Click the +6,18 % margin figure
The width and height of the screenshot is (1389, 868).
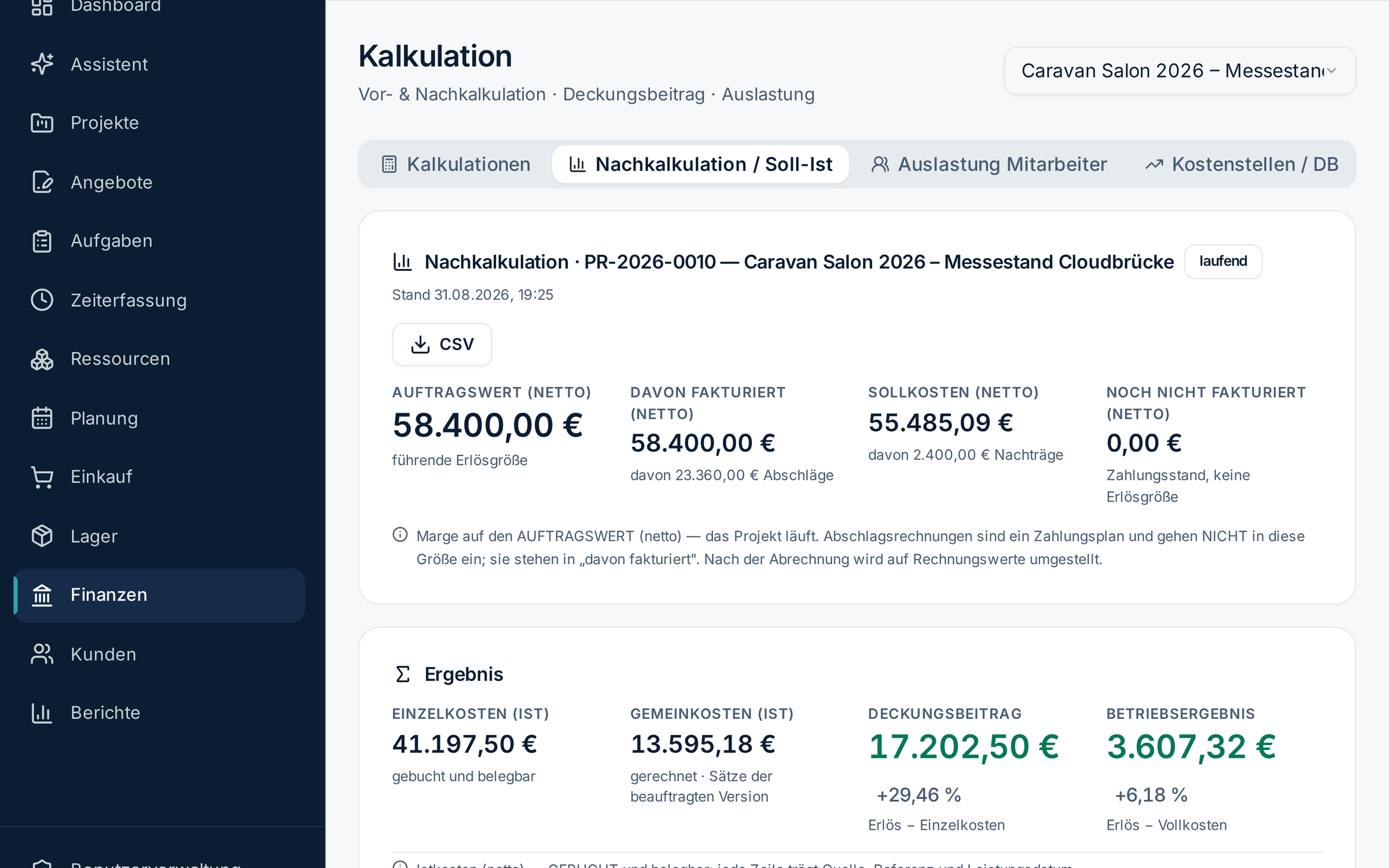(x=1151, y=795)
